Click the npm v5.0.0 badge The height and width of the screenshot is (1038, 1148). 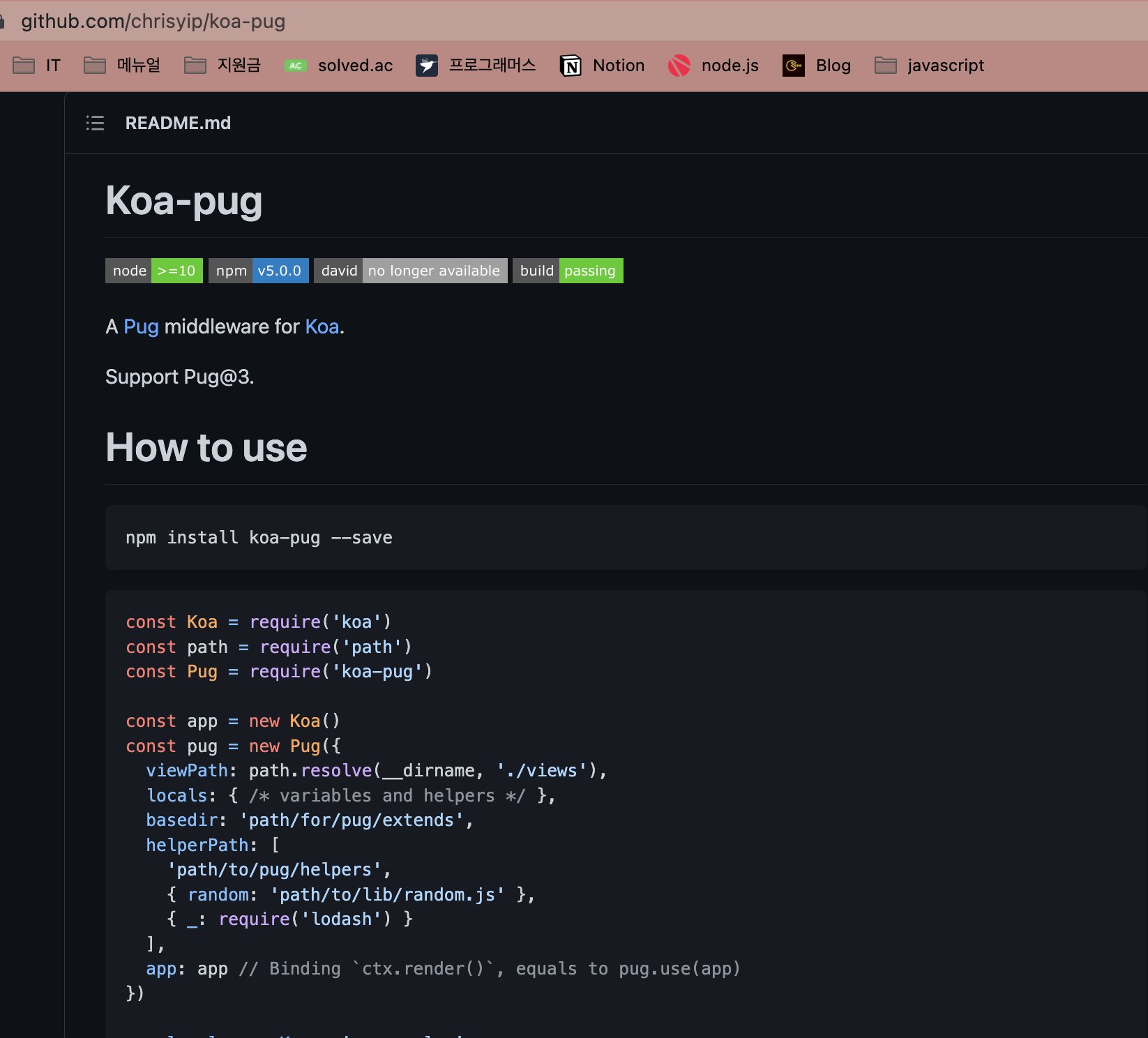point(259,271)
